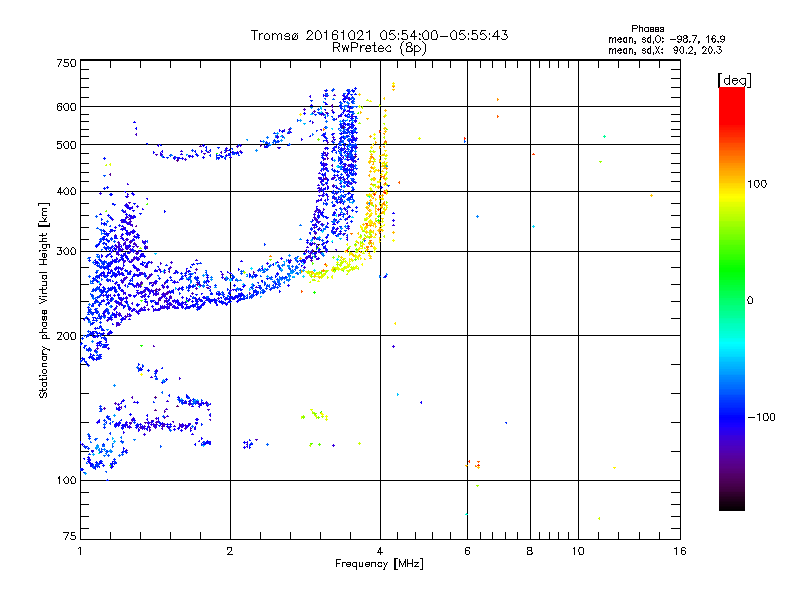The height and width of the screenshot is (600, 800).
Task: Click x-axis tick label '10'
Action: [x=578, y=551]
